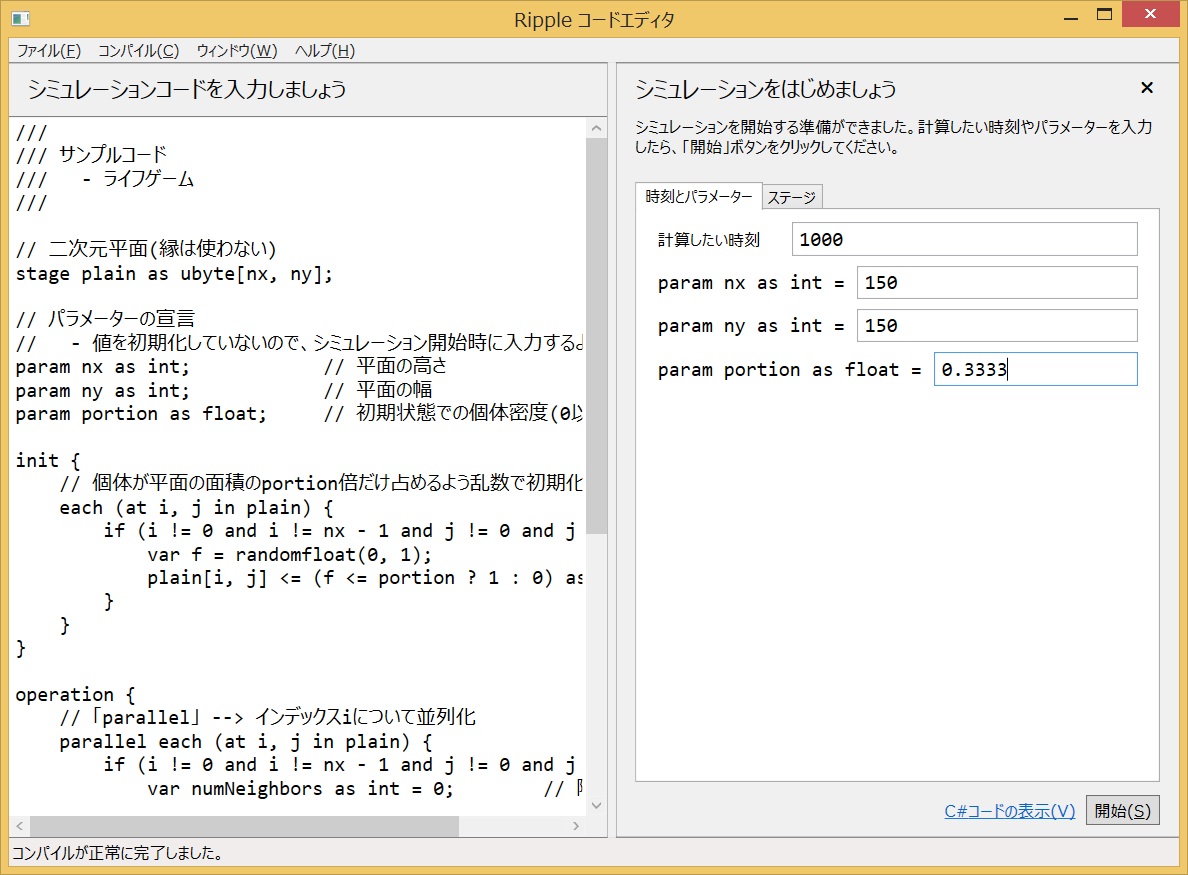Click status bar text コンパイルが正常に完了しました。

(x=117, y=853)
